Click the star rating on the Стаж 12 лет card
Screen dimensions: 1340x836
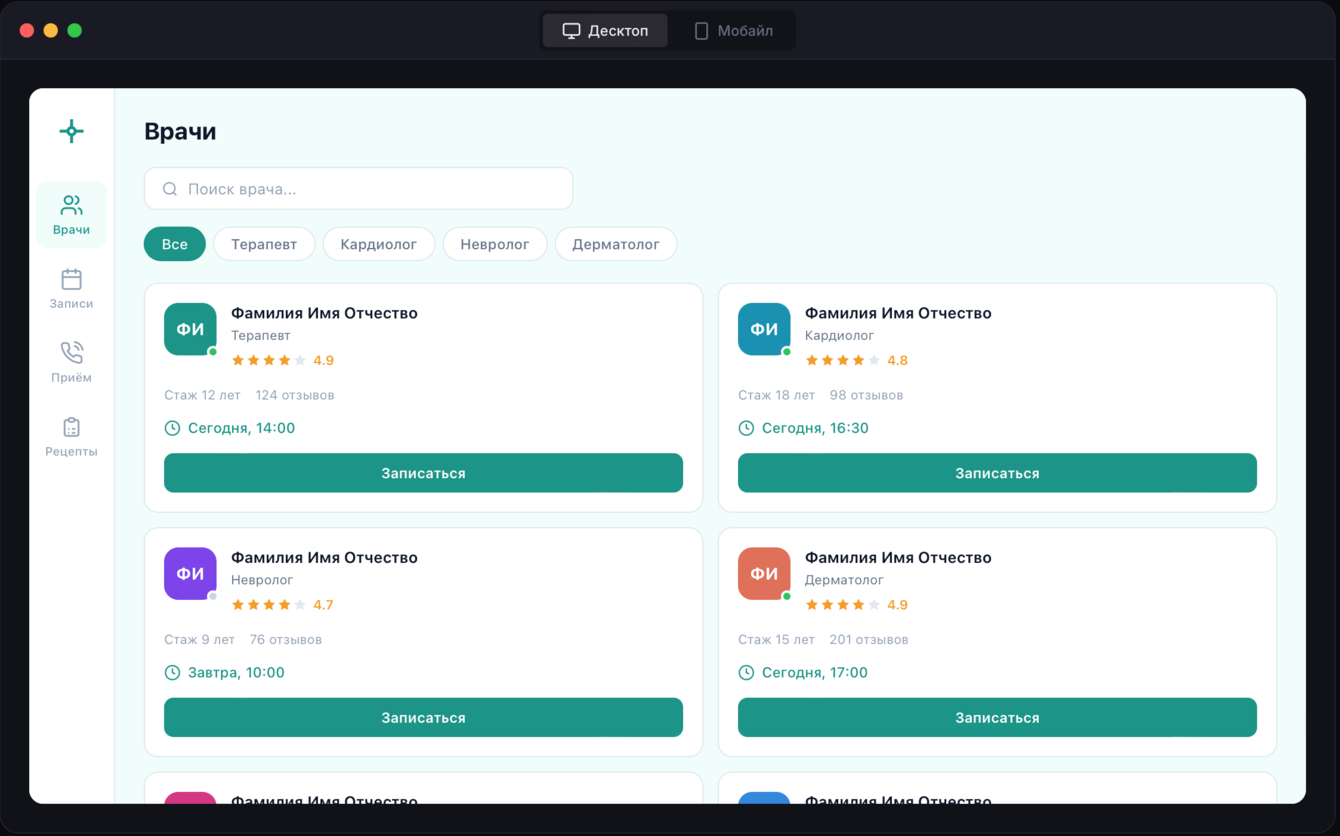click(269, 360)
